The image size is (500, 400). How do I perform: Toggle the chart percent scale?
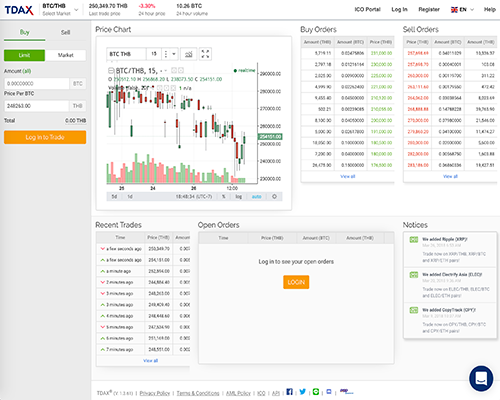(x=224, y=197)
